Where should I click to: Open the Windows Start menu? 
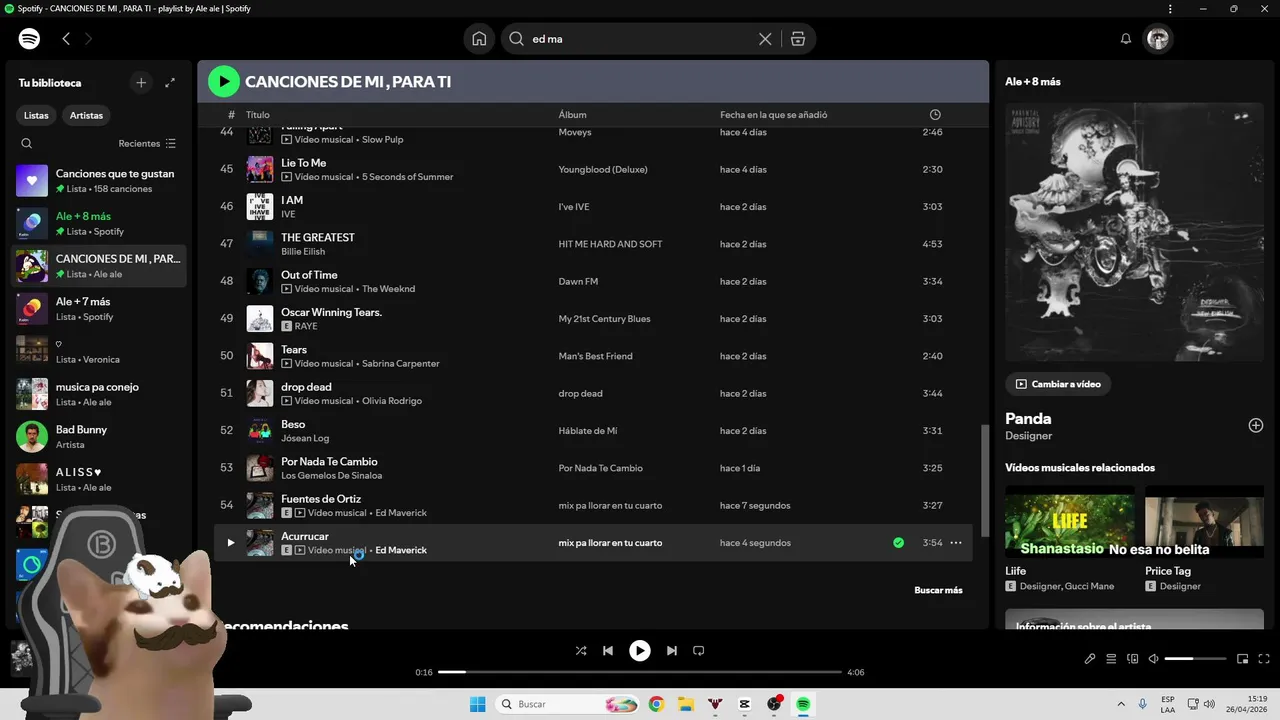(x=478, y=704)
